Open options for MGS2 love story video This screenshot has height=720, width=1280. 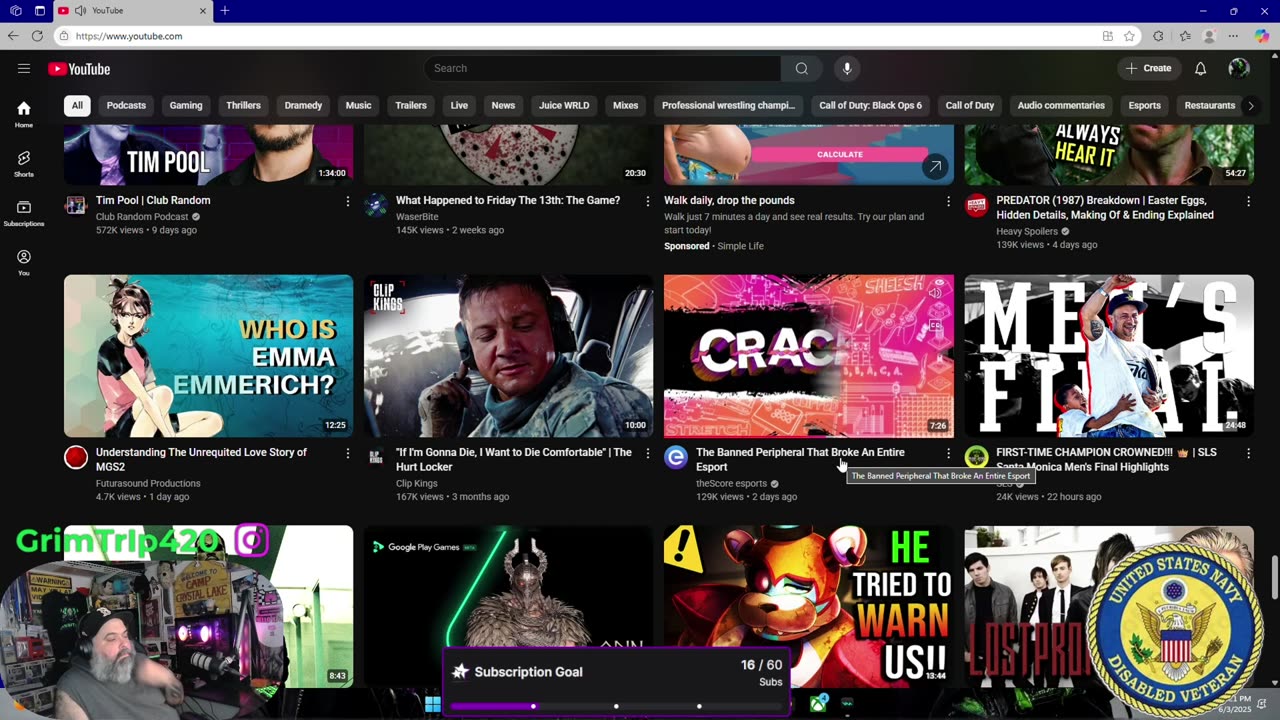(x=348, y=453)
